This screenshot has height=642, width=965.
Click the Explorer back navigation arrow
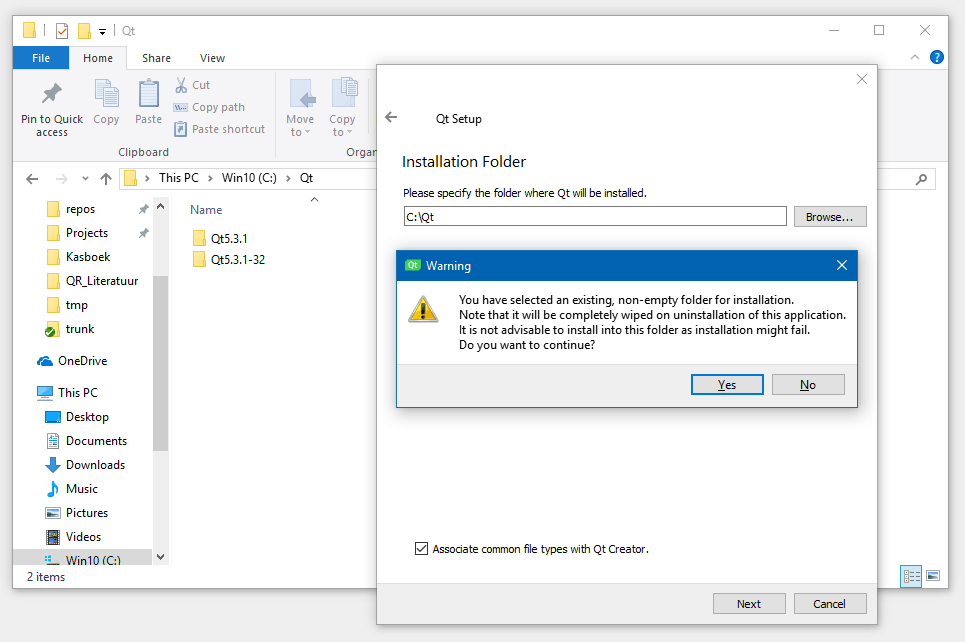(32, 179)
